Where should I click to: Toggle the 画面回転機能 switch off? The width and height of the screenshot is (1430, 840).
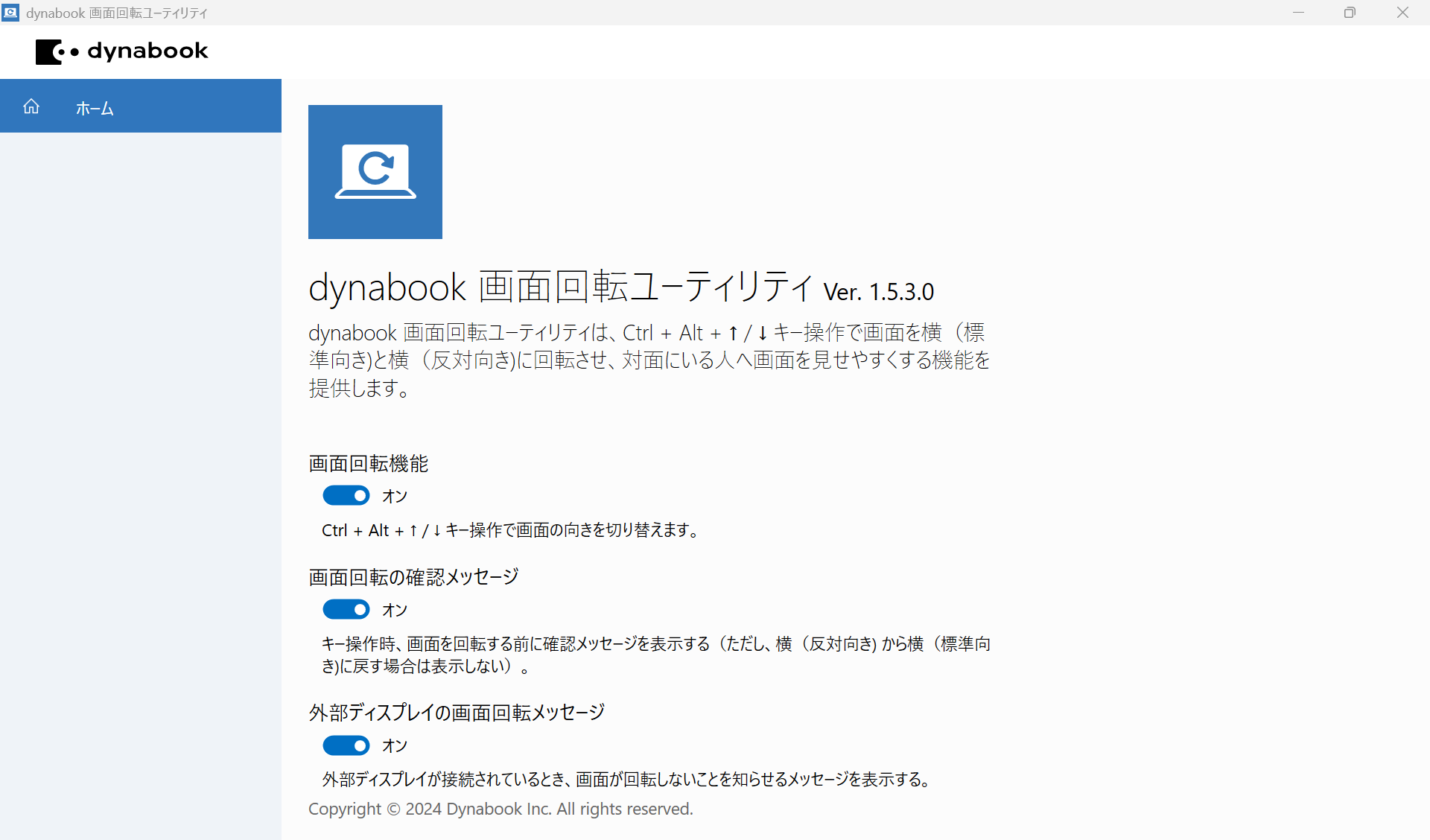point(346,496)
